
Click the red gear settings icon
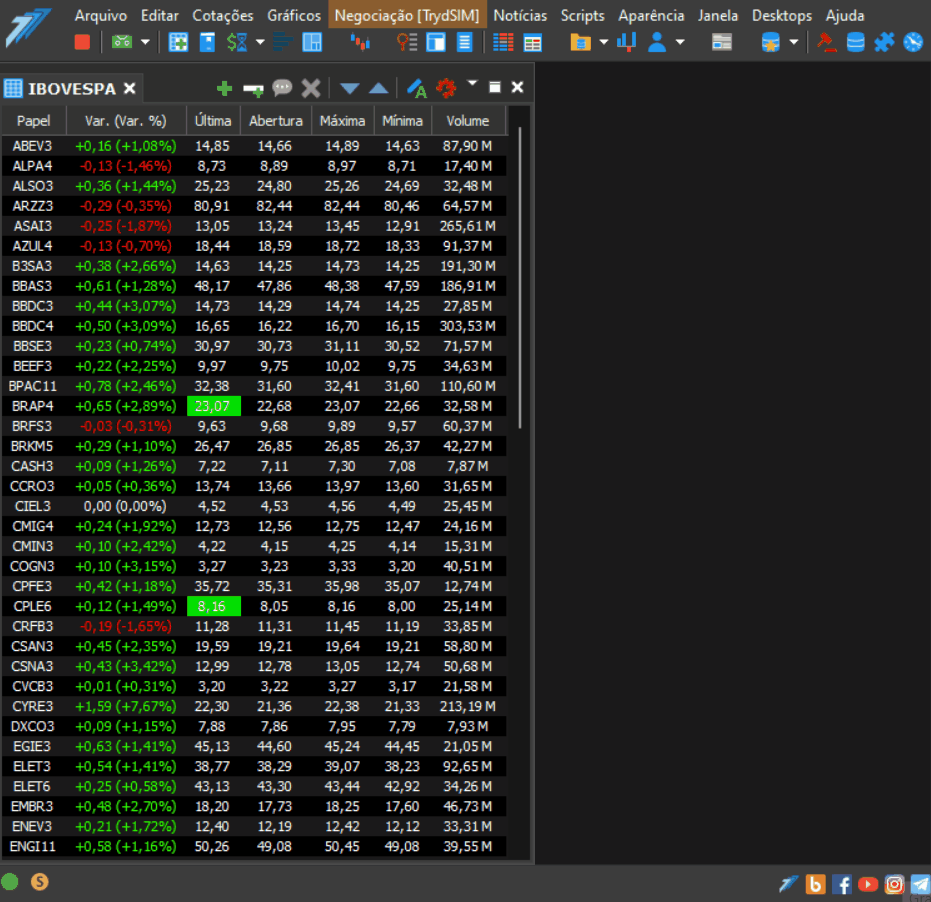coord(446,88)
